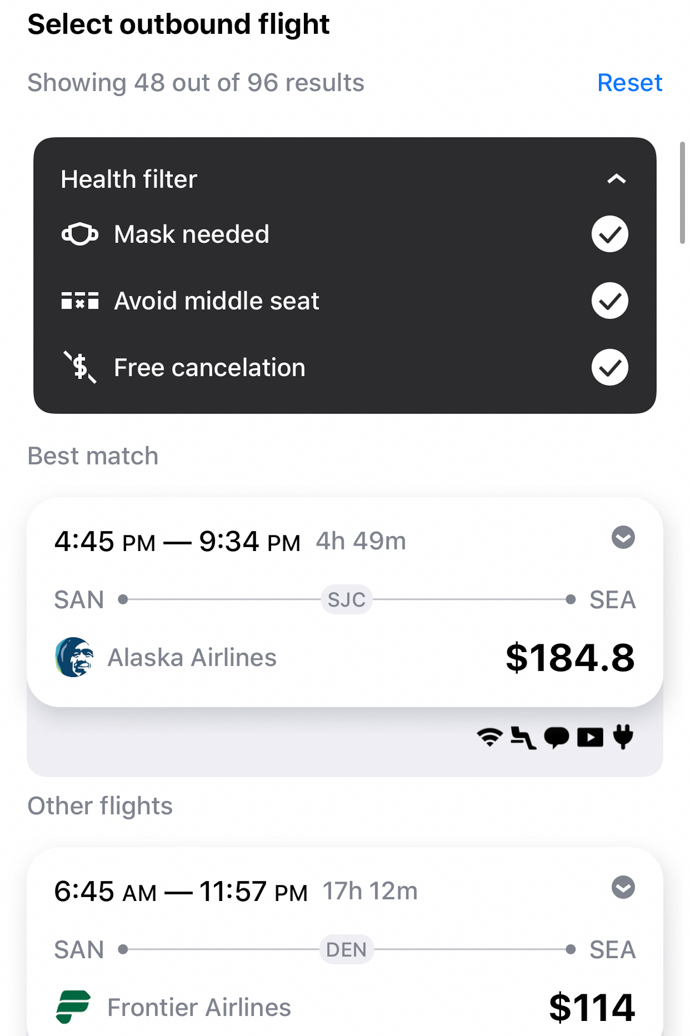Viewport: 690px width, 1036px height.
Task: Click the SJC layover stop label
Action: pos(347,600)
